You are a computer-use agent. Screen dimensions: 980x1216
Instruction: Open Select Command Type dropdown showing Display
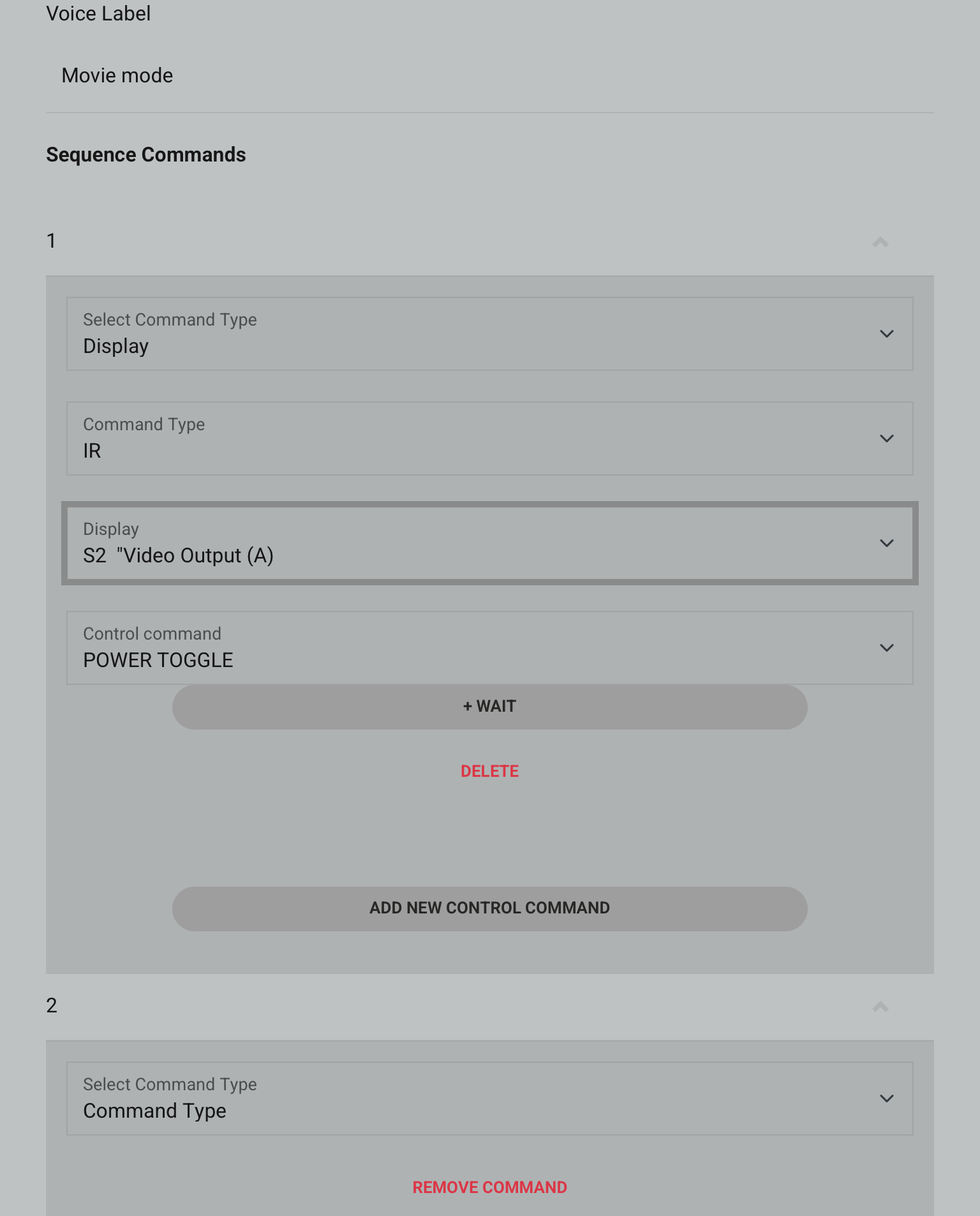pyautogui.click(x=490, y=334)
